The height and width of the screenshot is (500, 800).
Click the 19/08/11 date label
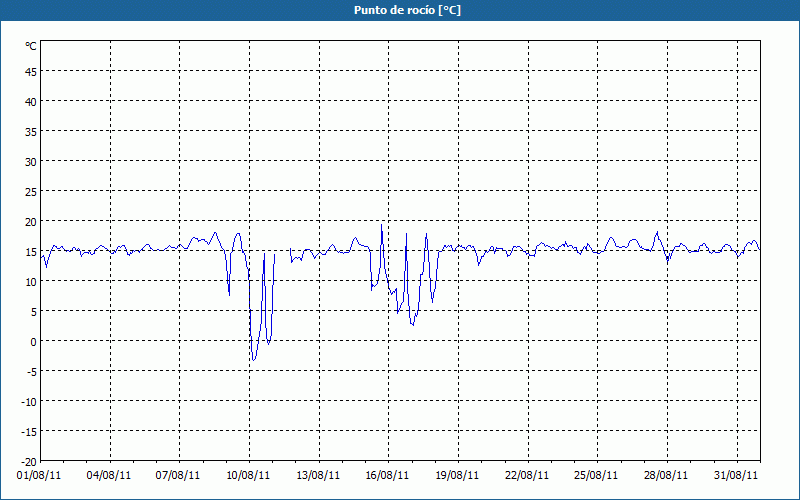point(457,475)
